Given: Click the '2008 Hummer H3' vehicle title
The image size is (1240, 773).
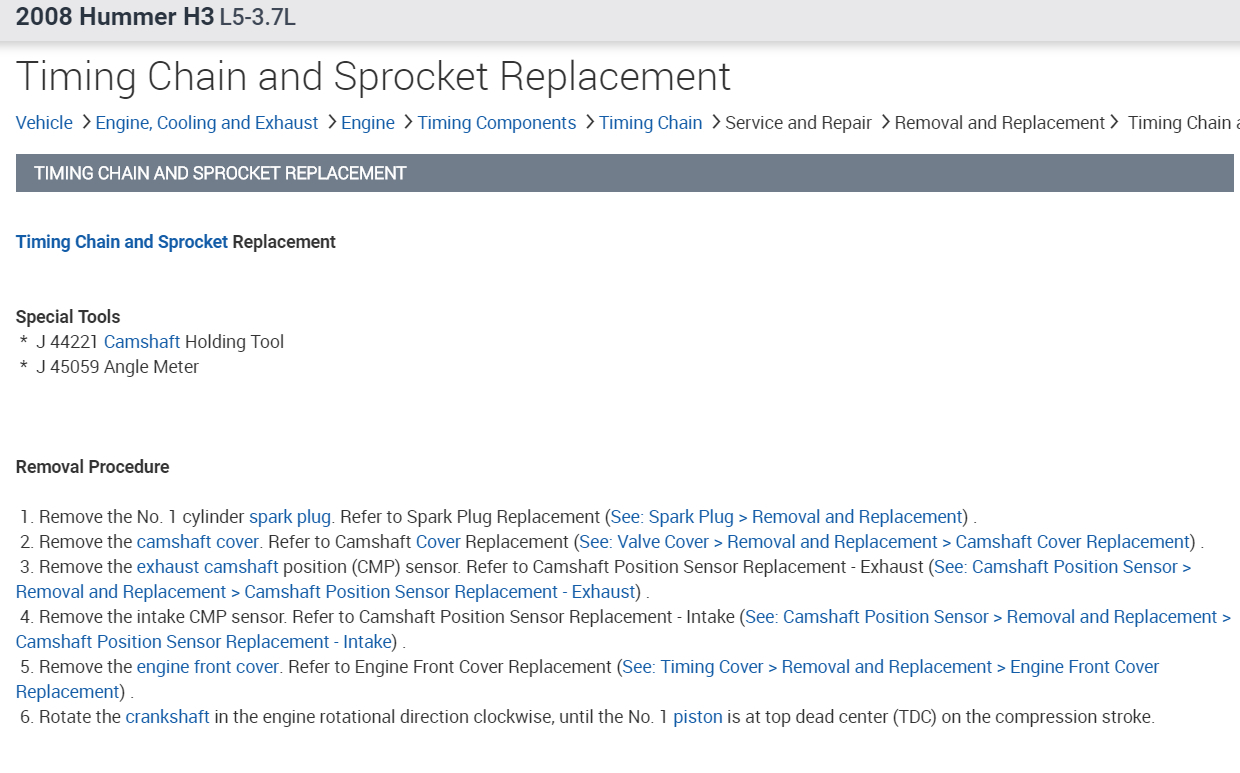Looking at the screenshot, I should coord(115,18).
